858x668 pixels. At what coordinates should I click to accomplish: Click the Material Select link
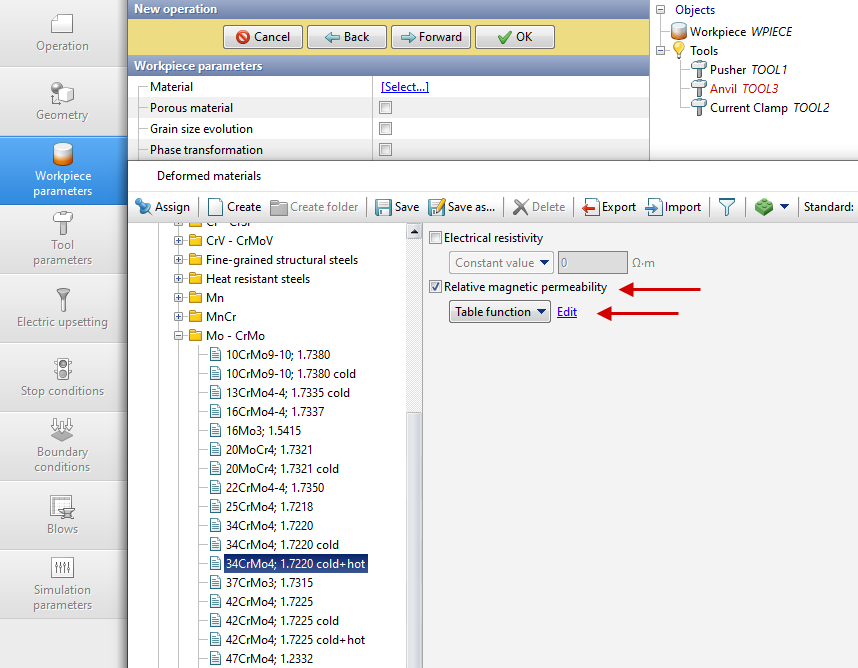(x=404, y=87)
